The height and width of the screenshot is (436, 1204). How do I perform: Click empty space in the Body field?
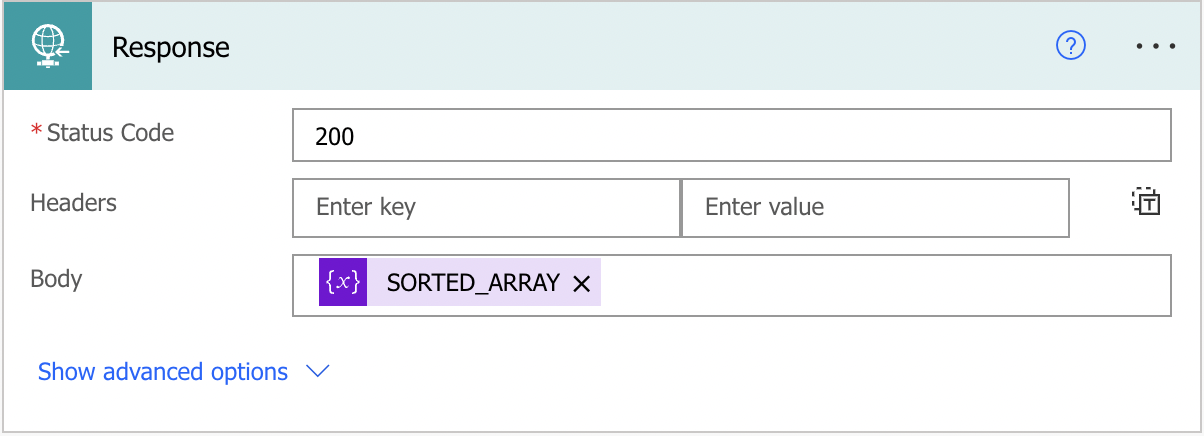pyautogui.click(x=880, y=285)
